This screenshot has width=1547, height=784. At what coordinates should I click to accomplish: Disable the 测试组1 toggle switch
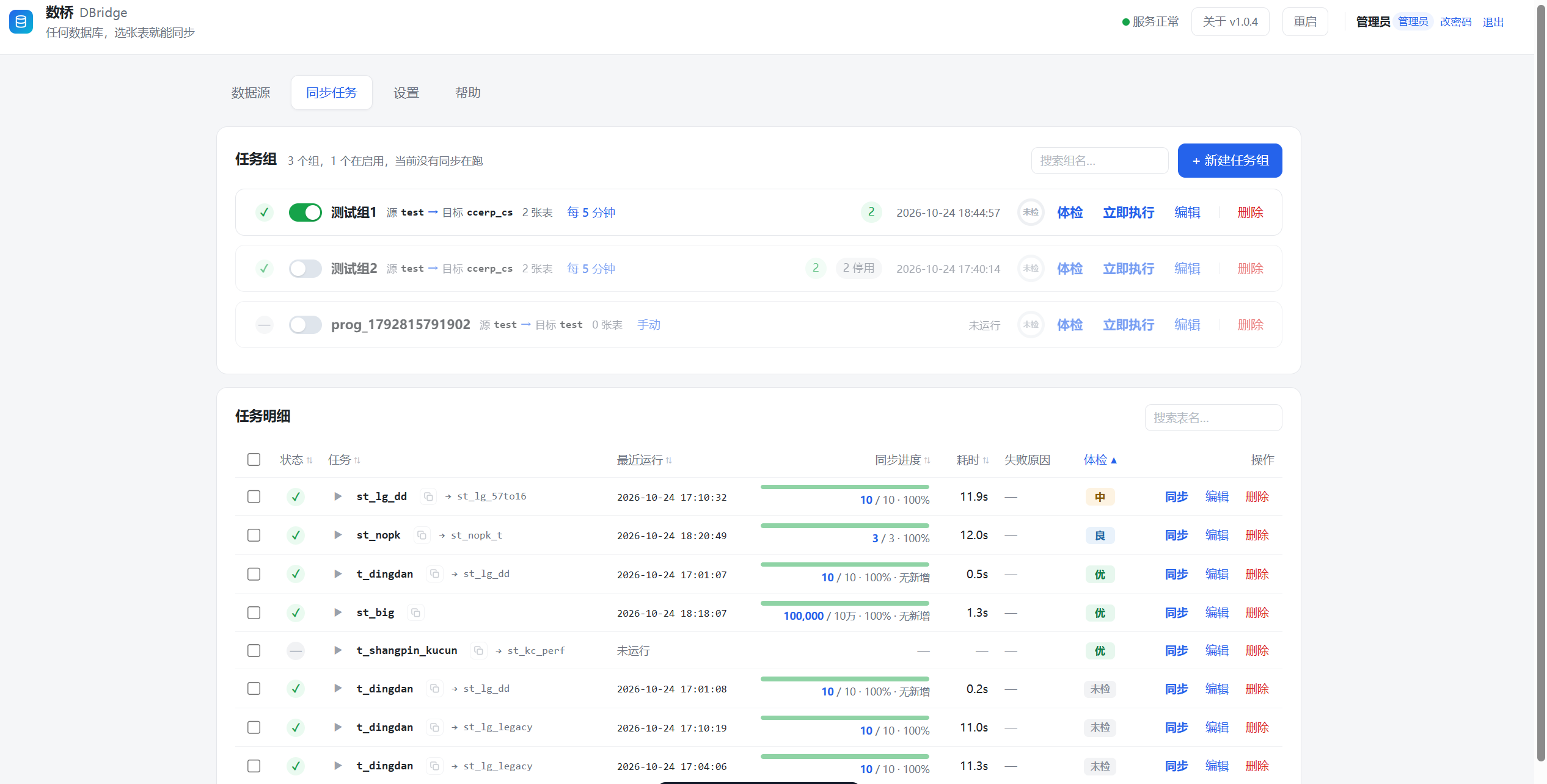click(x=305, y=212)
